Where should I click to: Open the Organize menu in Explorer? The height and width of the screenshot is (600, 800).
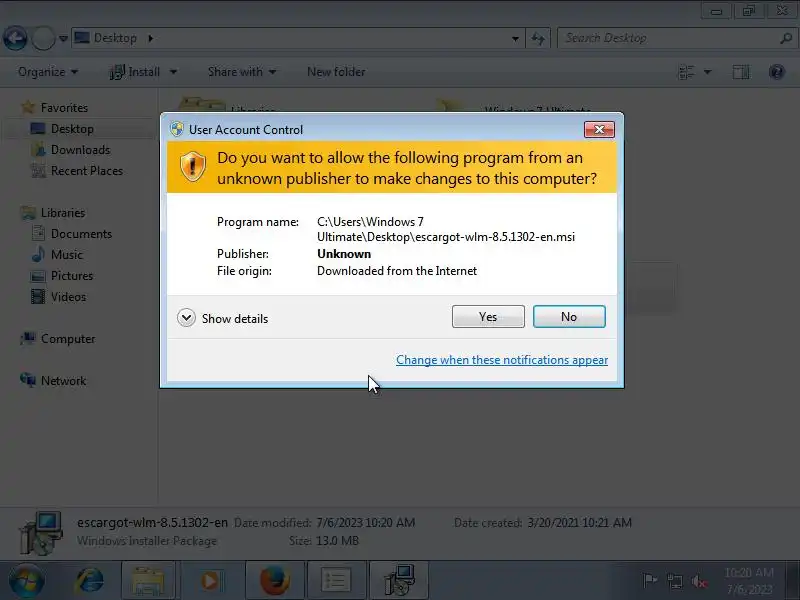[x=48, y=72]
